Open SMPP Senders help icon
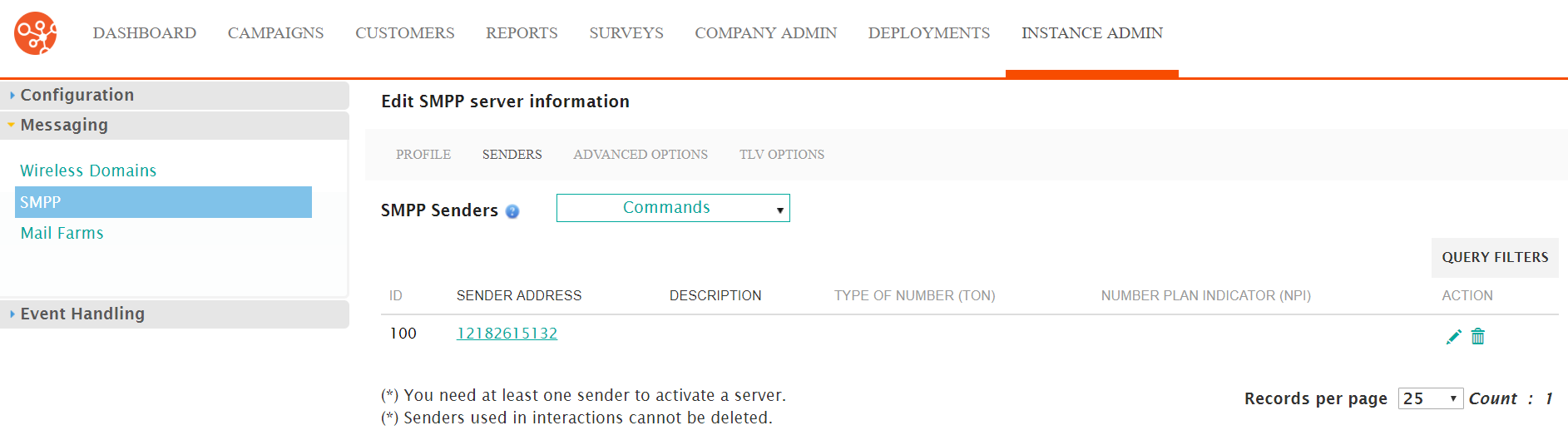The image size is (1568, 445). 512,211
